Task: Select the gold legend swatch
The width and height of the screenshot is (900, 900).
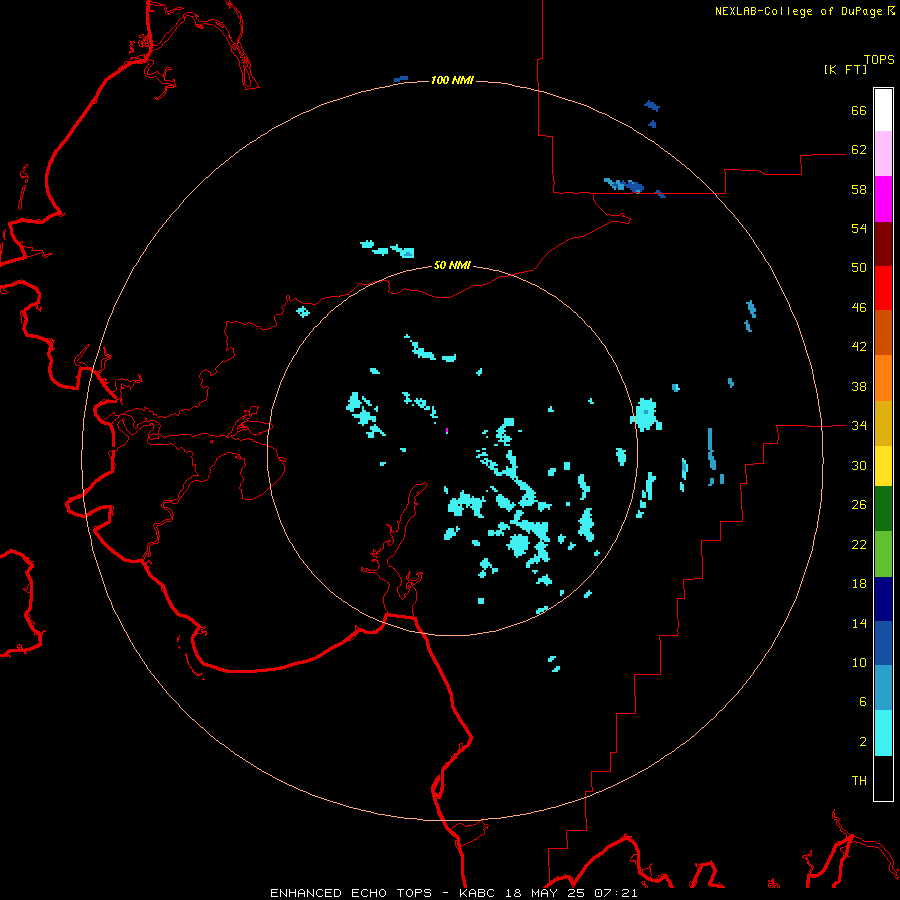Action: (x=883, y=423)
